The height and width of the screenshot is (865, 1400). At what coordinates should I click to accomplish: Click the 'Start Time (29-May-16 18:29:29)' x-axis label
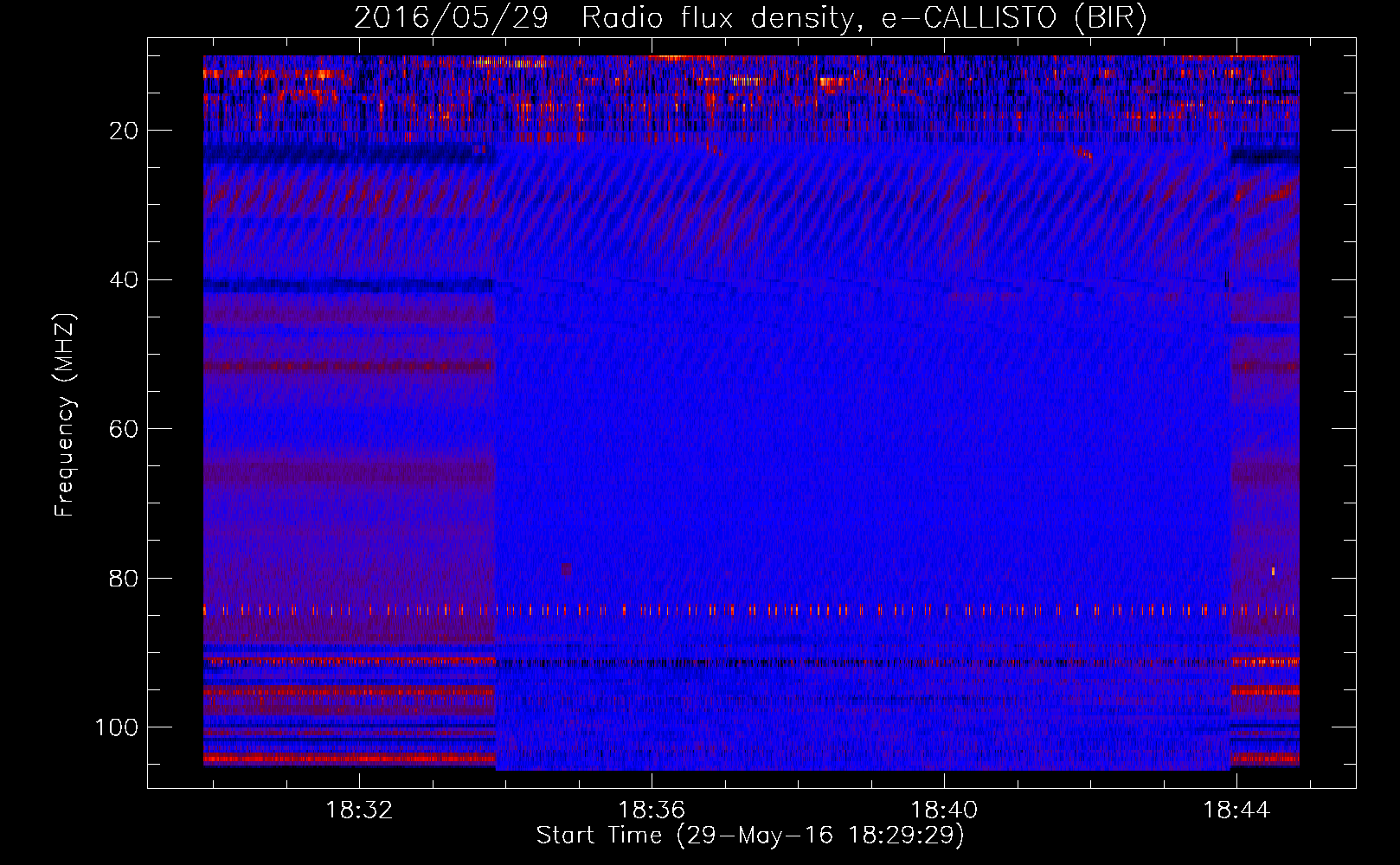tap(750, 836)
